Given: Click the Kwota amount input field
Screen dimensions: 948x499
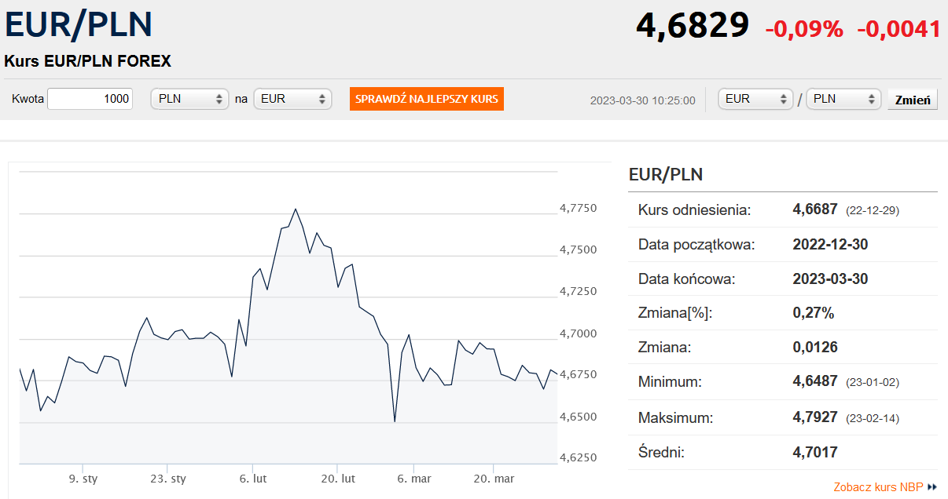Looking at the screenshot, I should click(x=90, y=99).
